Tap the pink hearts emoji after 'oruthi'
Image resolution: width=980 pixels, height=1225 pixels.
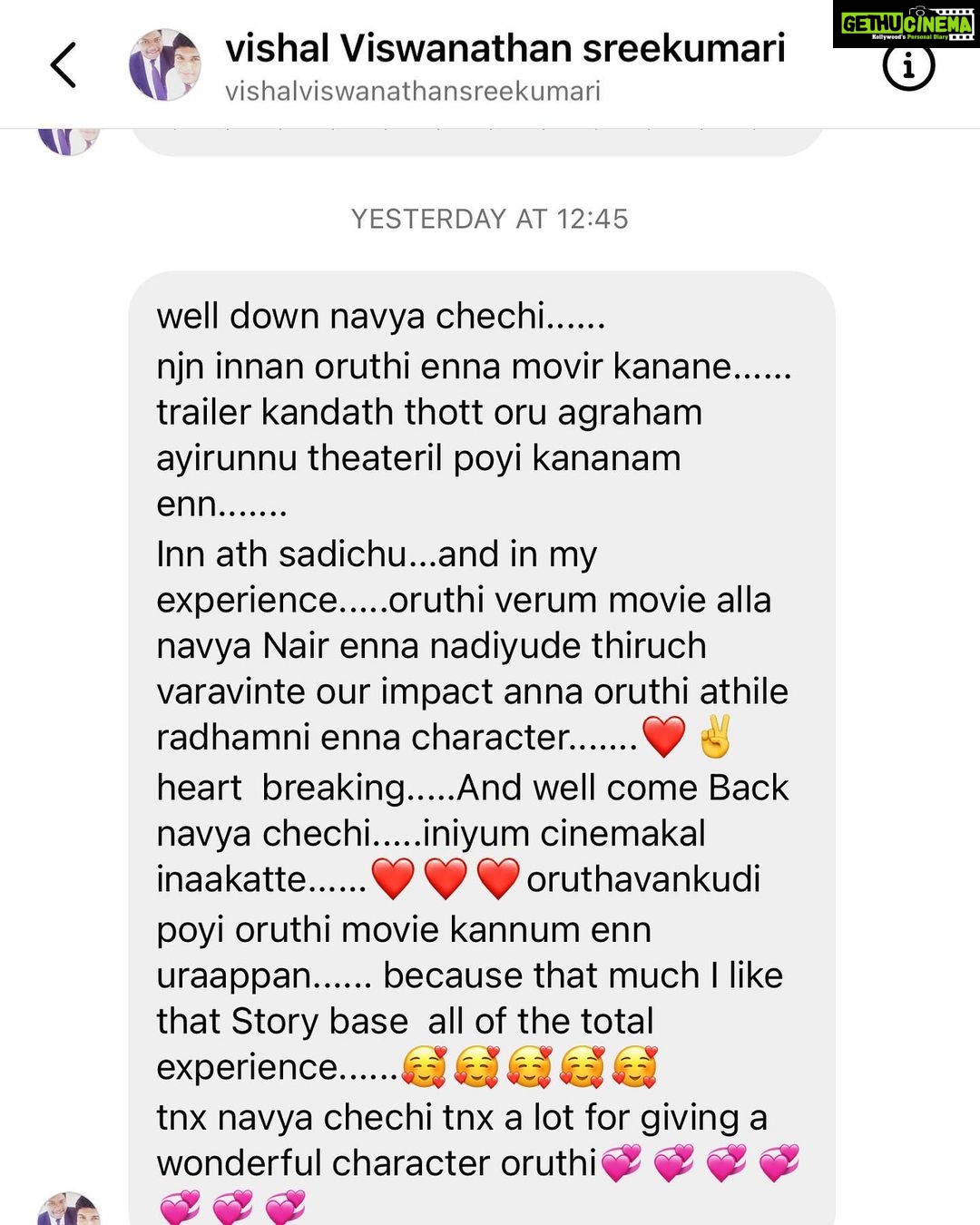tap(621, 1162)
